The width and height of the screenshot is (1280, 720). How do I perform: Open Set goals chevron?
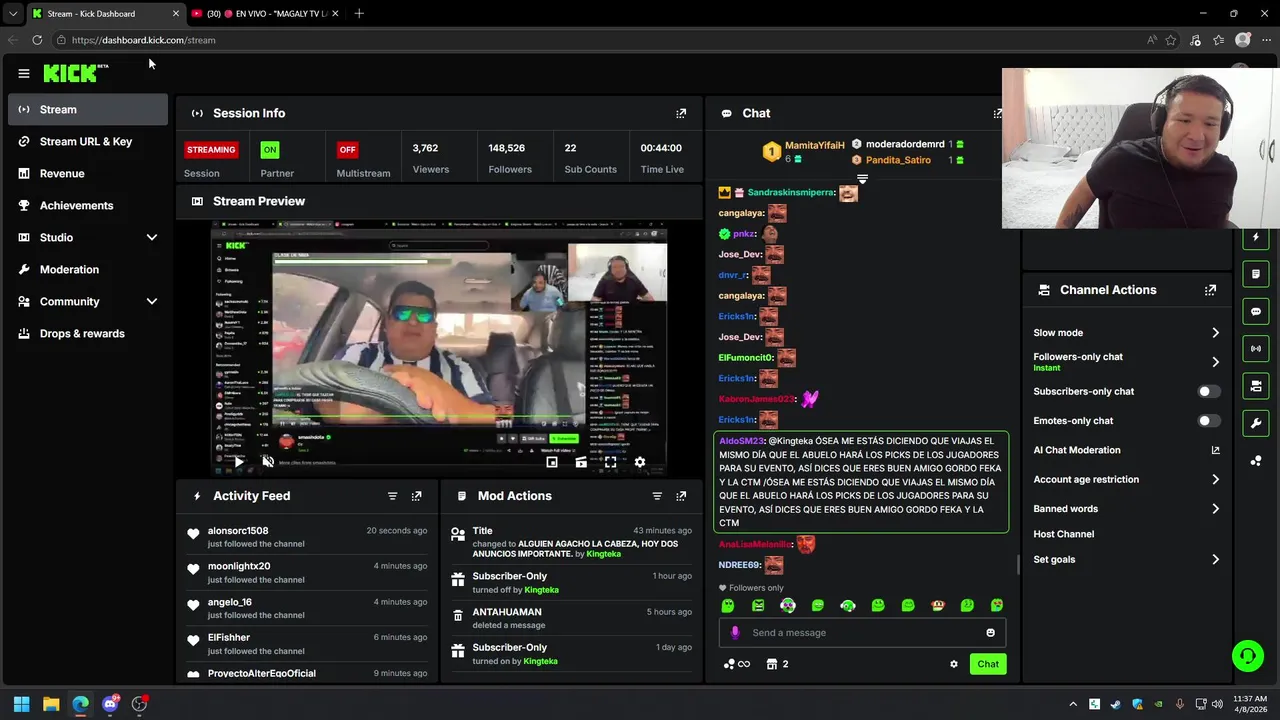coord(1215,560)
